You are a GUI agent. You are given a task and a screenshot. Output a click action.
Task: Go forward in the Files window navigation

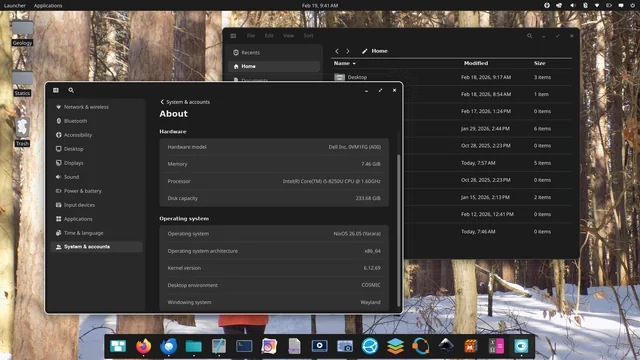pos(348,51)
